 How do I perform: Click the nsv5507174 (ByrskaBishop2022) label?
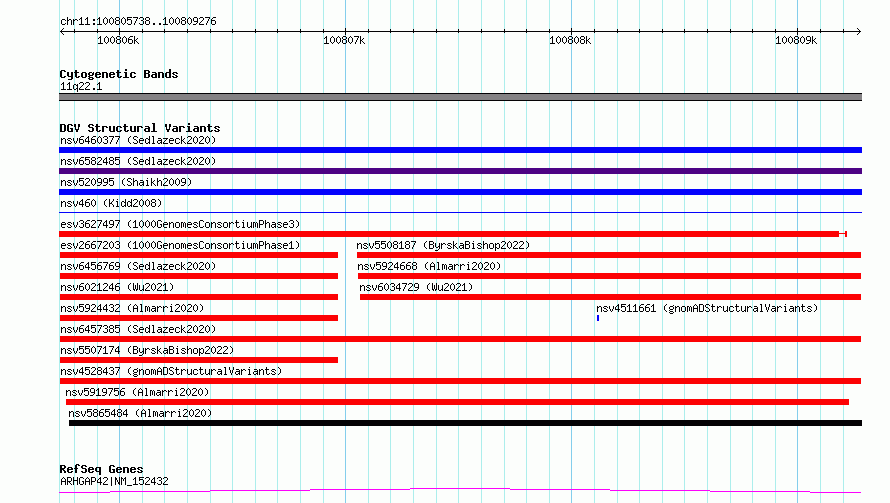(x=147, y=350)
